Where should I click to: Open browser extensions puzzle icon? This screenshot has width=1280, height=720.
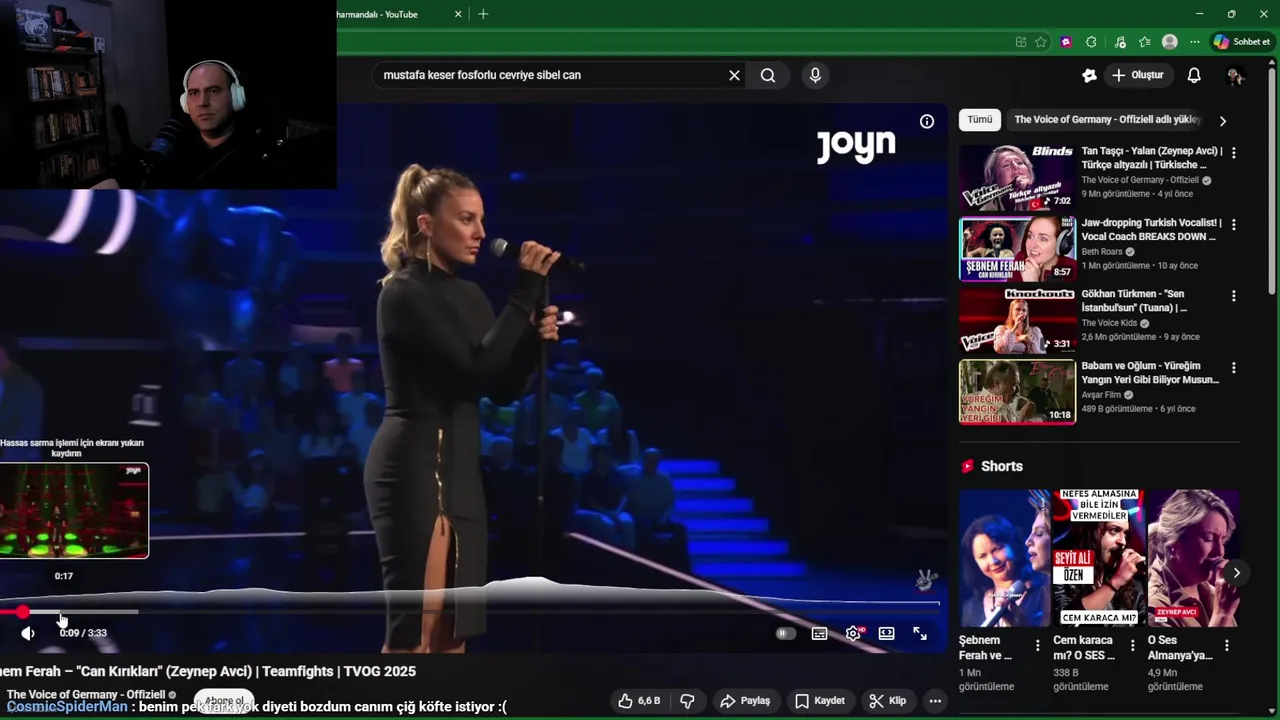[x=1091, y=42]
